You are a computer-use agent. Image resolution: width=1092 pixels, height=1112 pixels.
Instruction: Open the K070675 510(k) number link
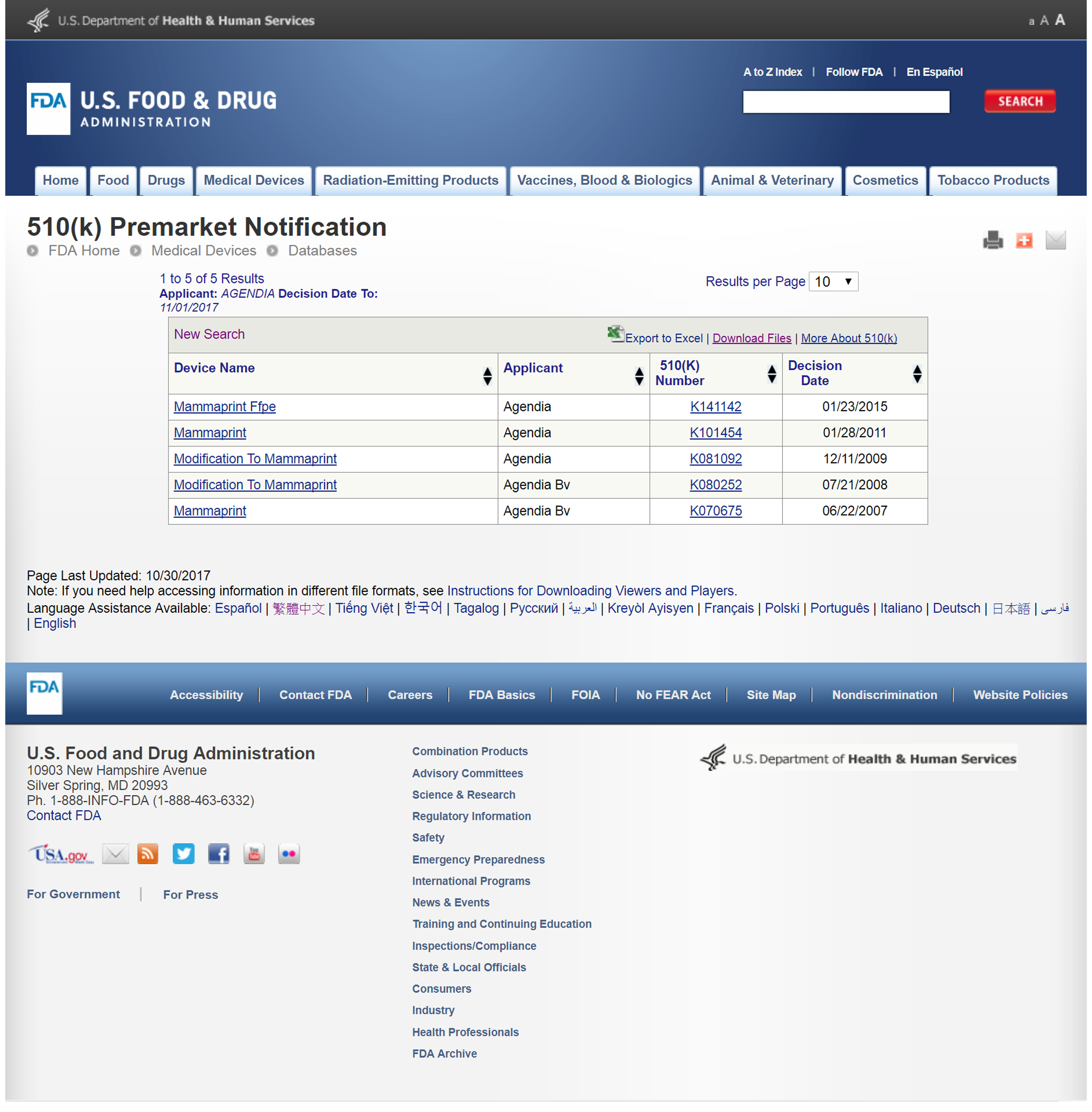click(715, 510)
